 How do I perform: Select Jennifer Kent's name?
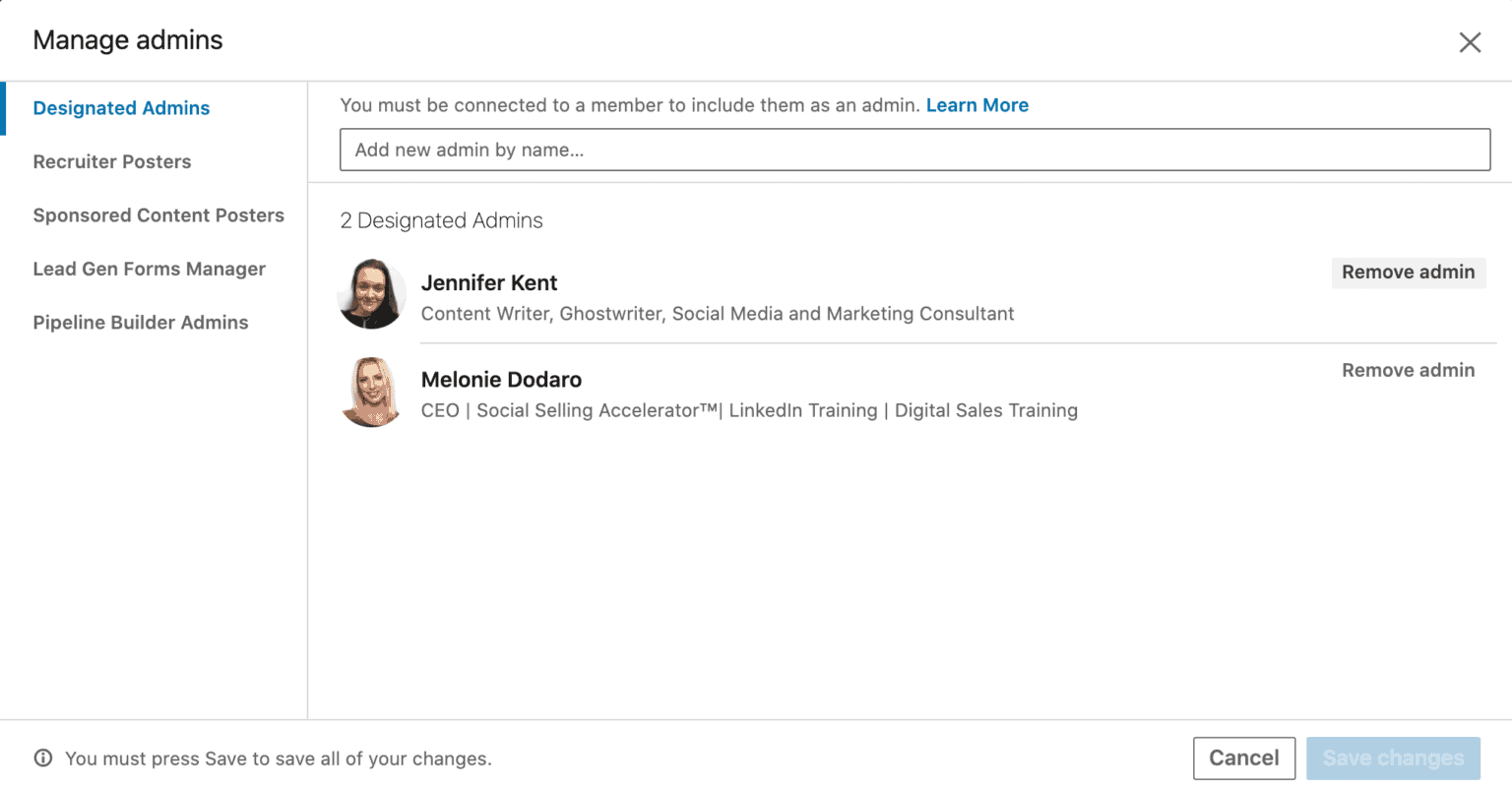tap(489, 282)
